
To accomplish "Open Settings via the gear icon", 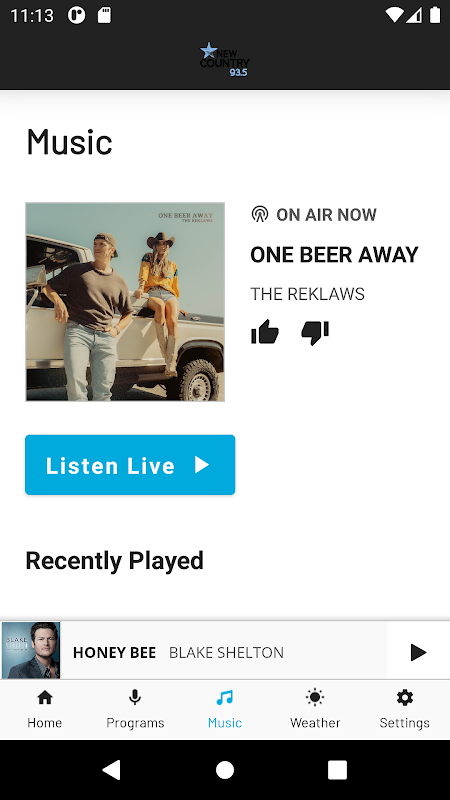I will [x=405, y=710].
